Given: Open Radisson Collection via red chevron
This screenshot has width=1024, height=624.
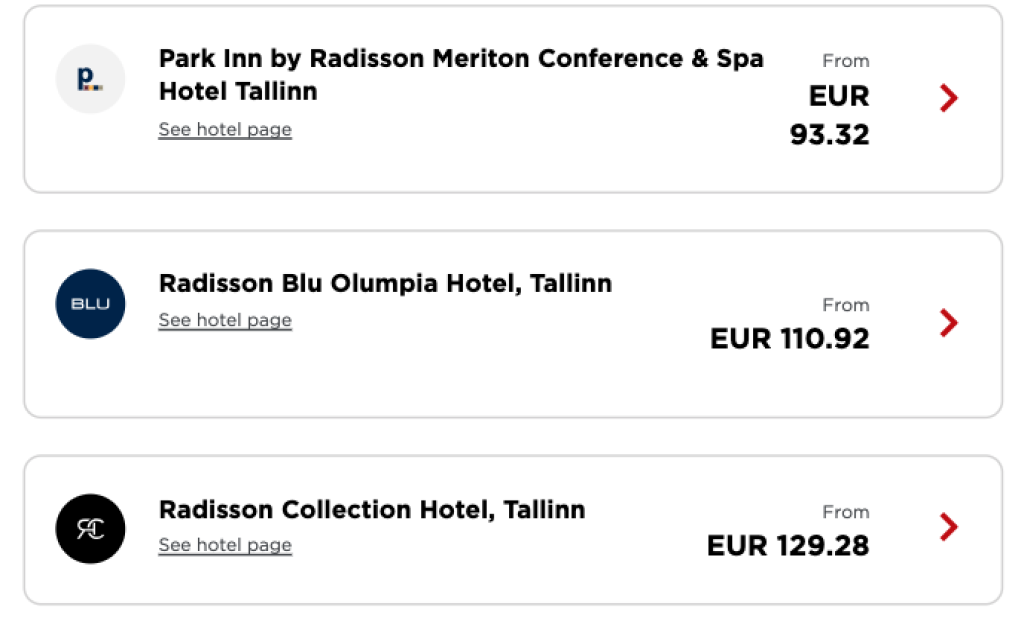Looking at the screenshot, I should coord(949,527).
